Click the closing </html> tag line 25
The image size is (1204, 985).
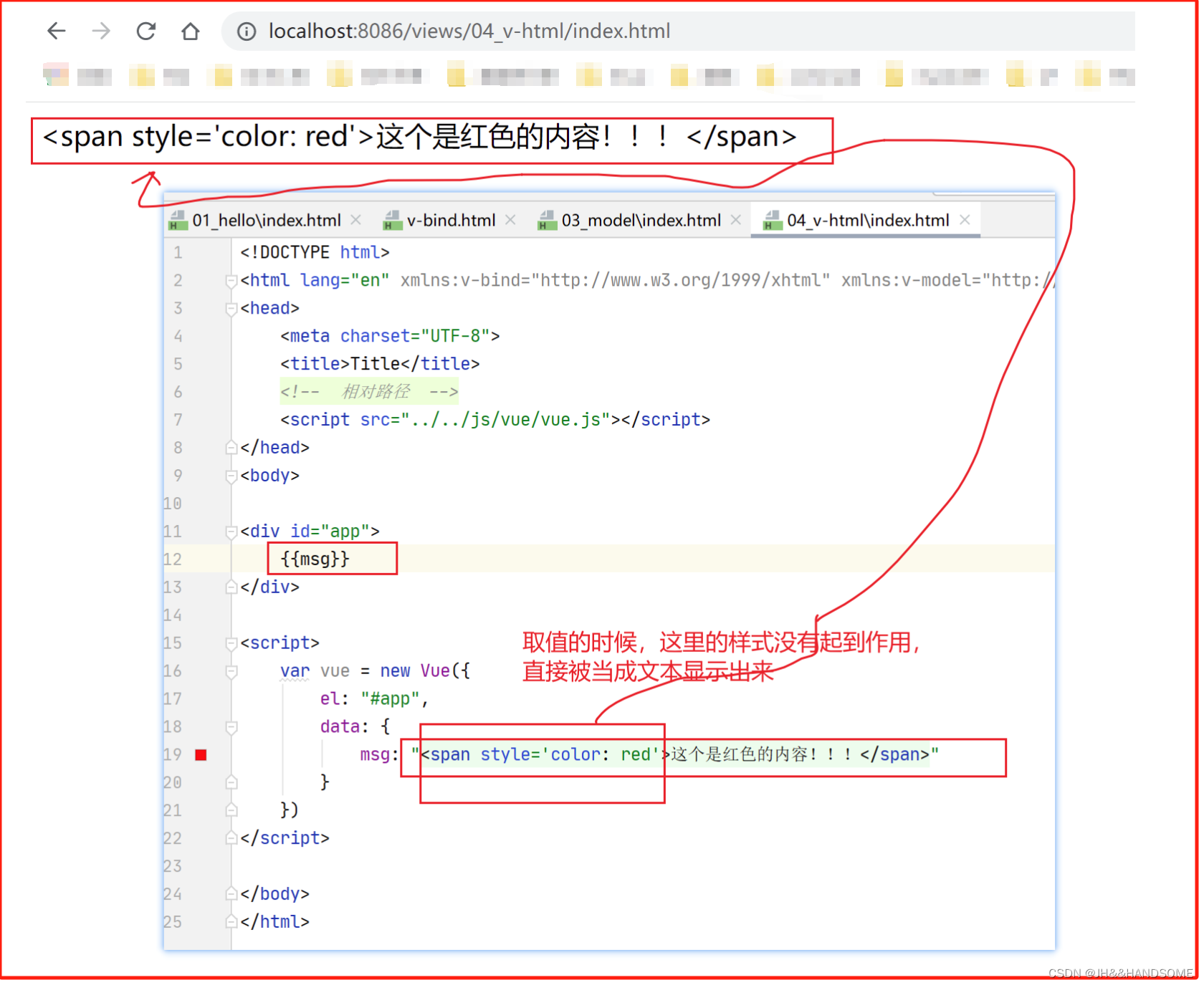274,922
